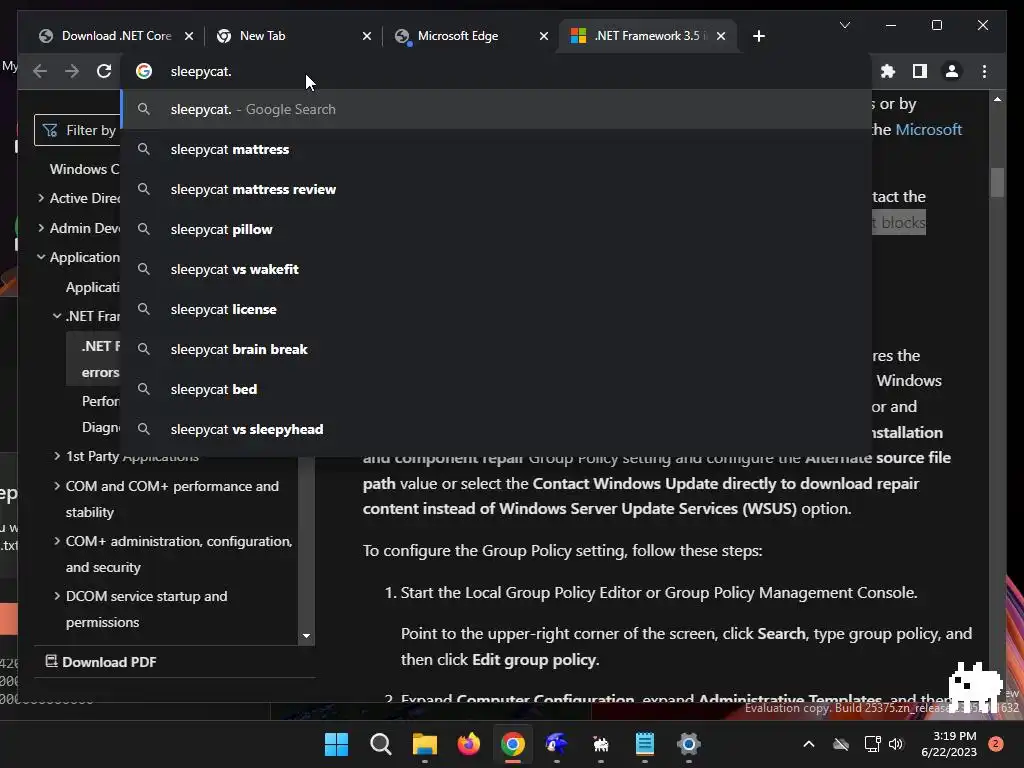Open the Windows Start menu
1024x768 pixels.
[x=336, y=744]
